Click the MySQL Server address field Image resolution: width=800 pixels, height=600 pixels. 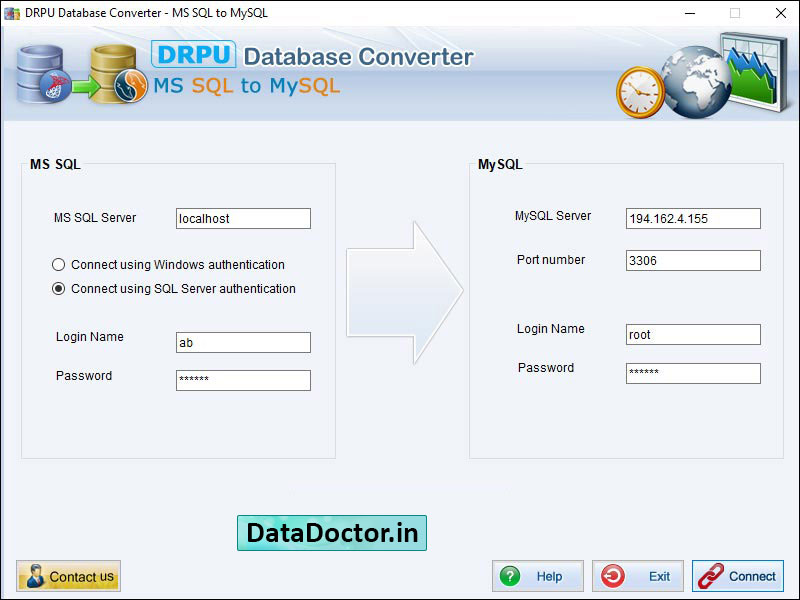(693, 218)
